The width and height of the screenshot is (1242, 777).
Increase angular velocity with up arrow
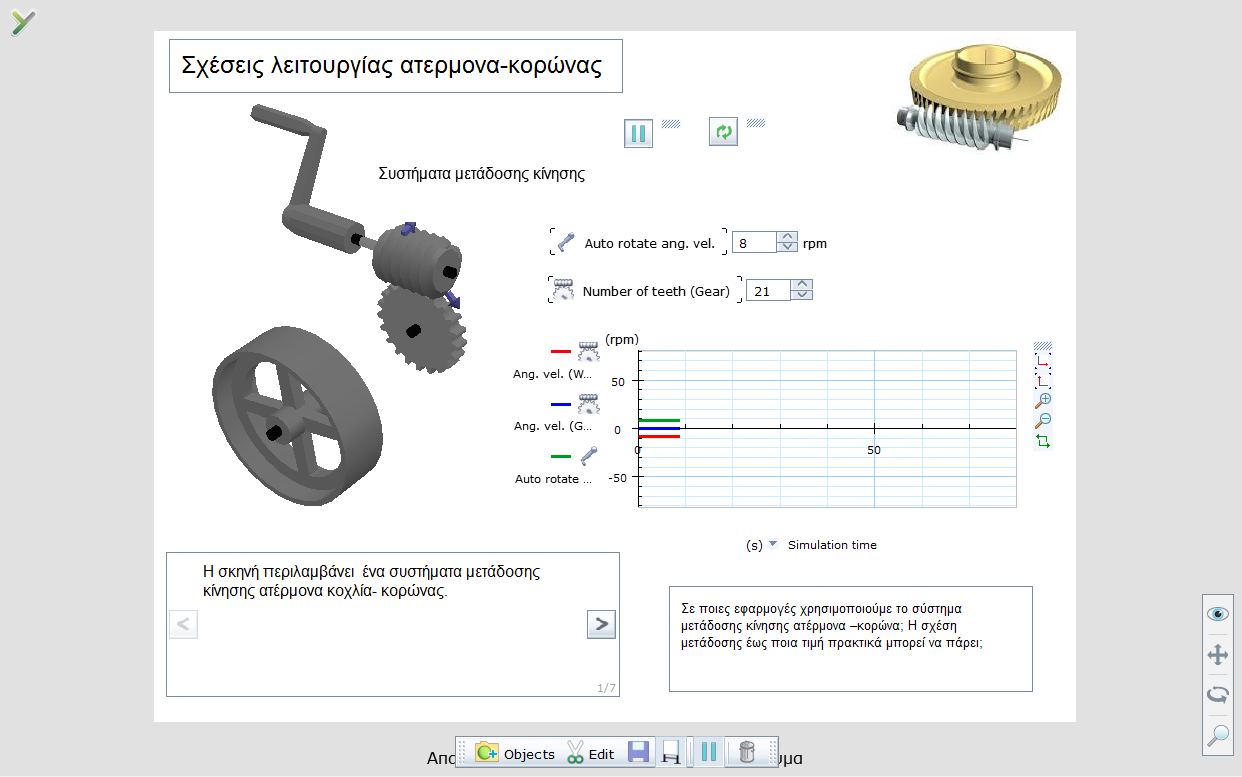(788, 237)
